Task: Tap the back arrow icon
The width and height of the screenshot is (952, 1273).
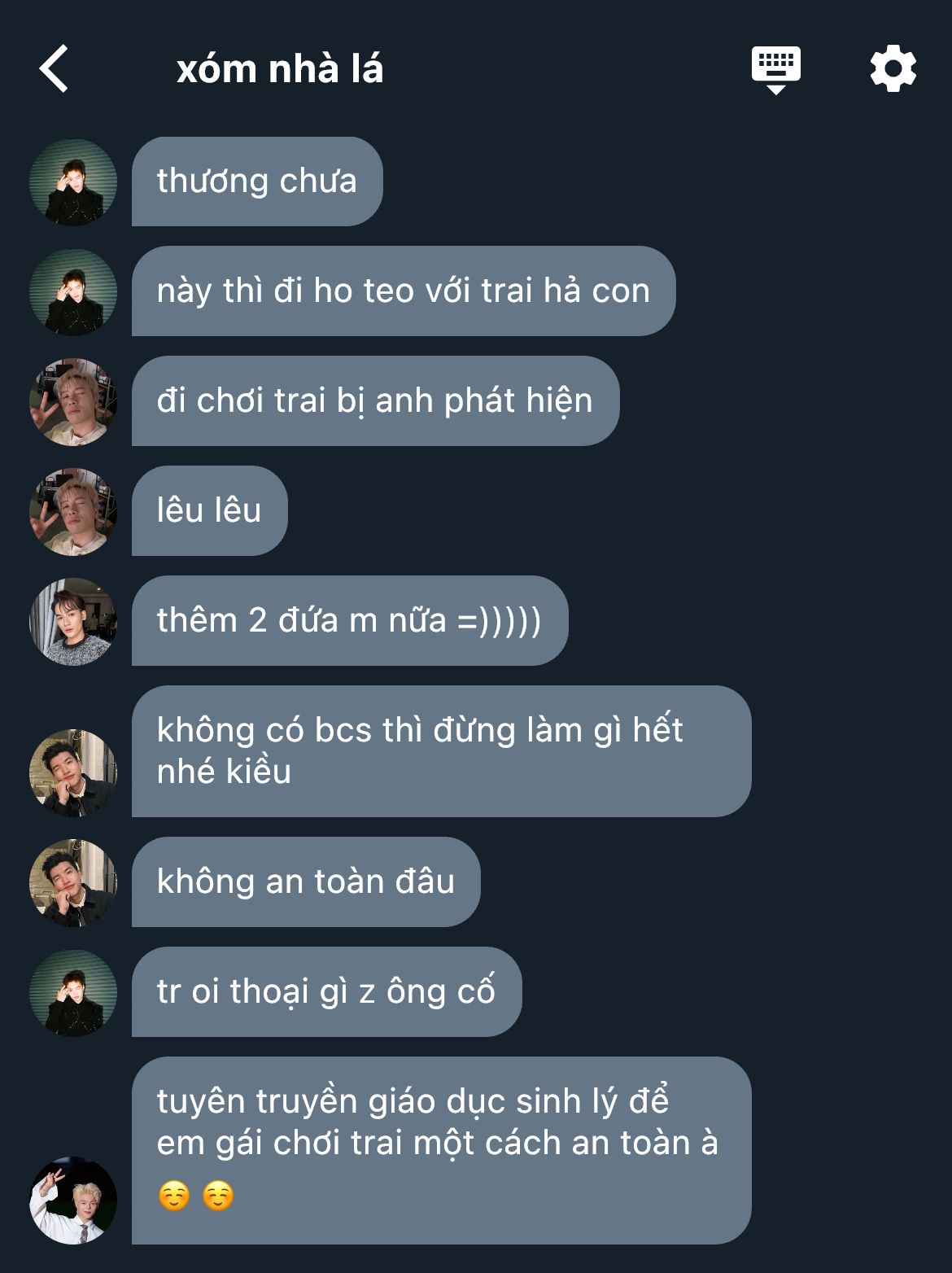Action: click(x=54, y=68)
